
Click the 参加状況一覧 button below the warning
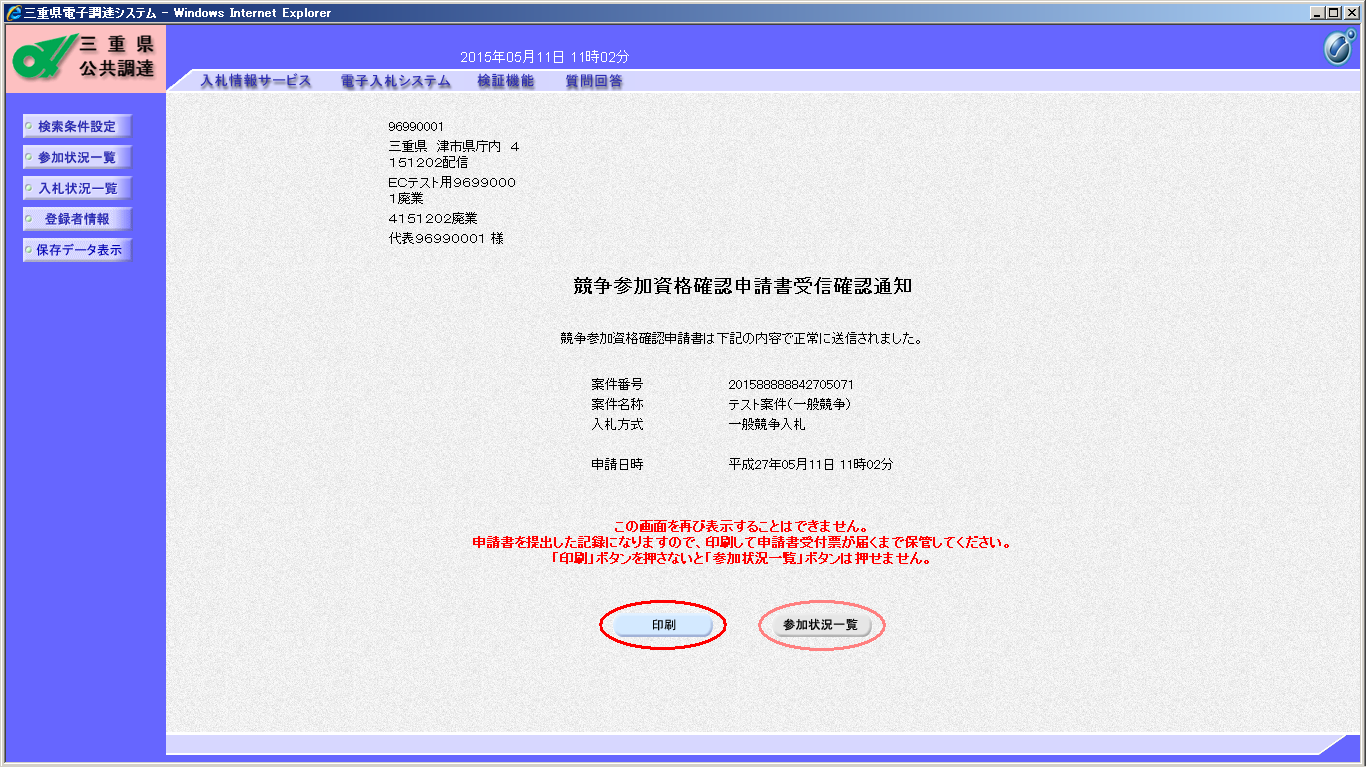pos(821,625)
